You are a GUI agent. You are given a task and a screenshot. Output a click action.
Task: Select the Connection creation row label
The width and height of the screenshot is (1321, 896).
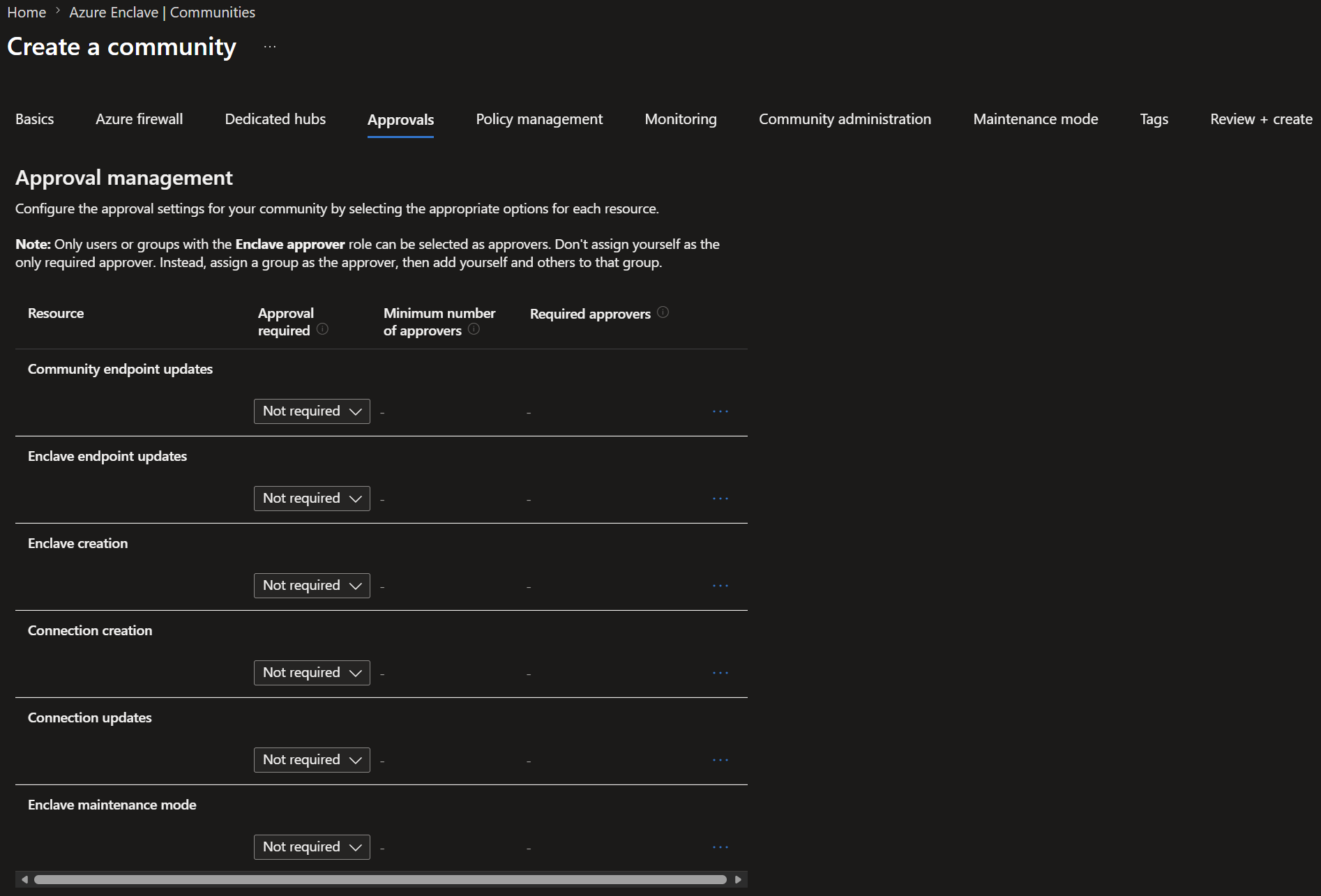[90, 630]
